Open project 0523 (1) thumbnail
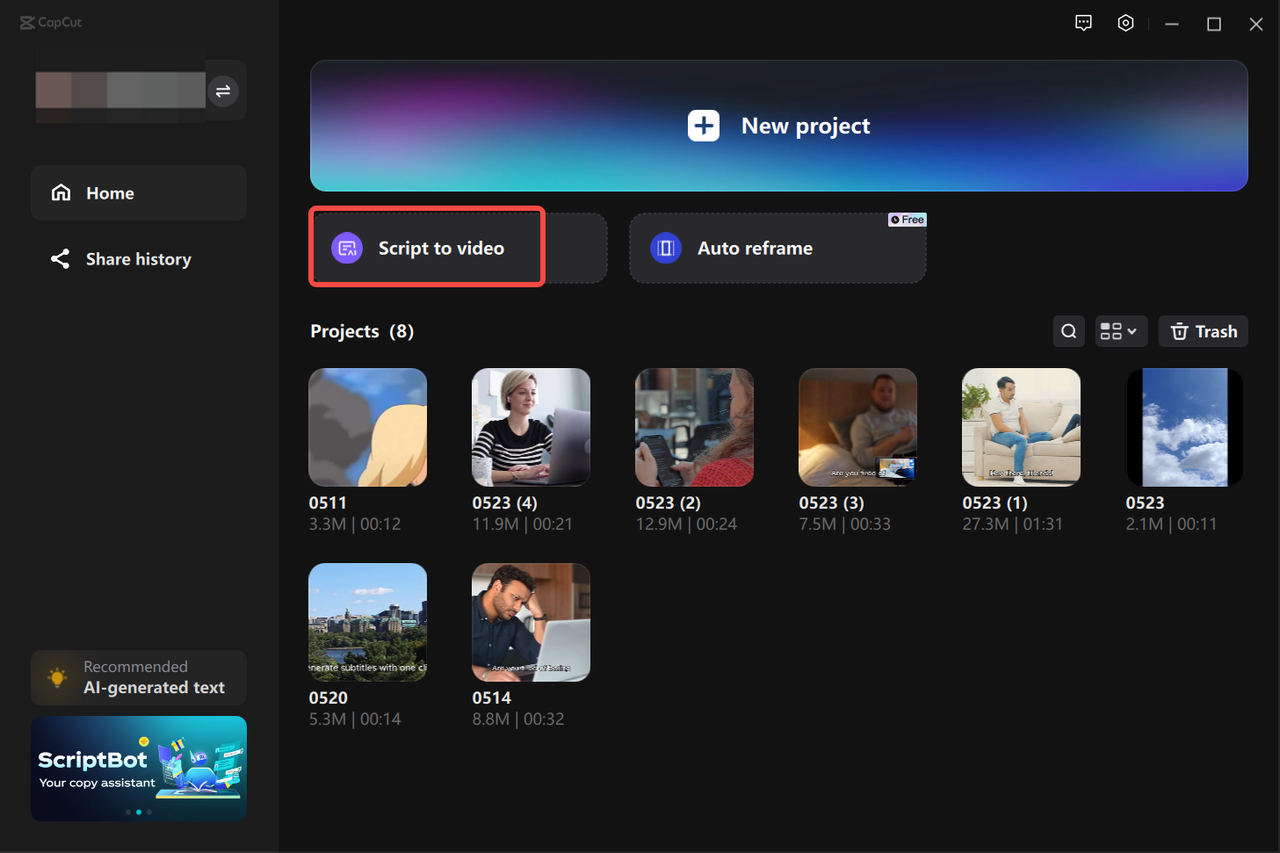 (x=1022, y=427)
